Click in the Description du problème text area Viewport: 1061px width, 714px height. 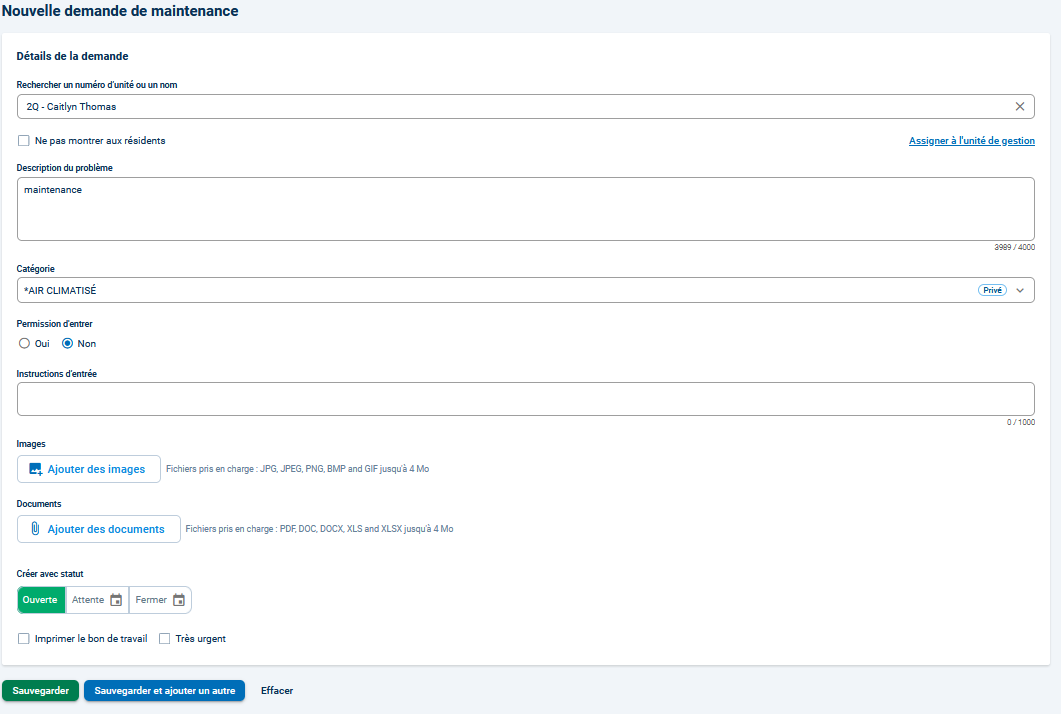point(526,209)
